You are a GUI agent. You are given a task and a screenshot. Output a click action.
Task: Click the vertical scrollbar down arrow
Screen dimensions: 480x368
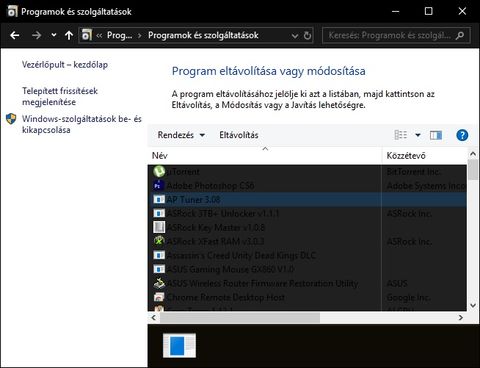tap(473, 305)
